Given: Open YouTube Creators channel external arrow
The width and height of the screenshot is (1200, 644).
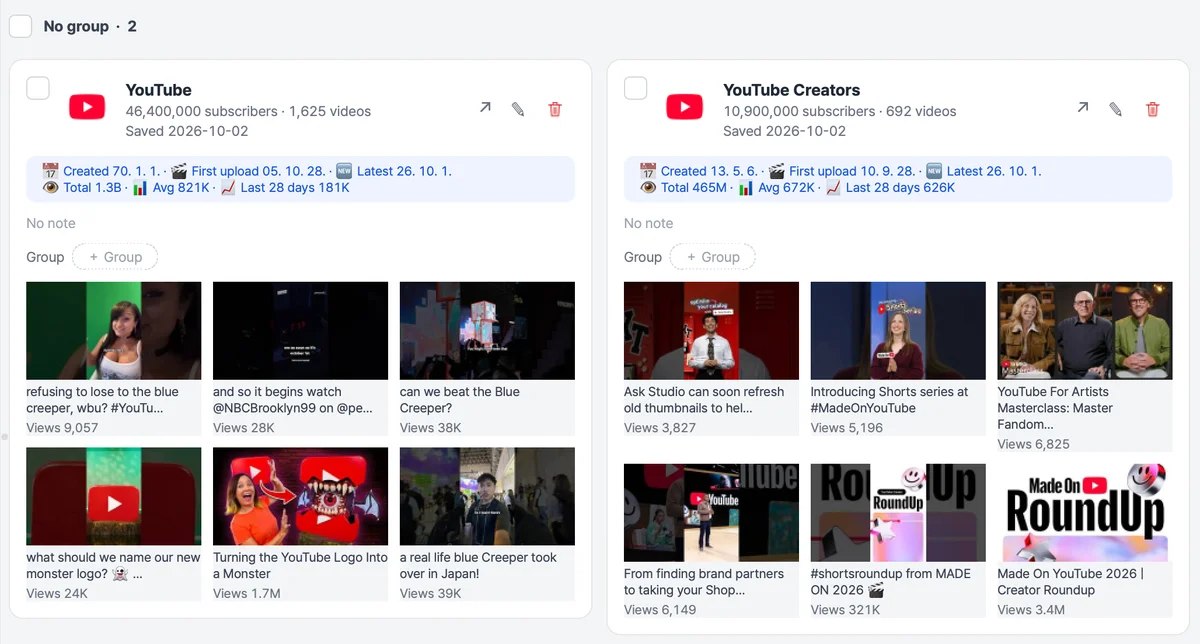Looking at the screenshot, I should [x=1082, y=108].
